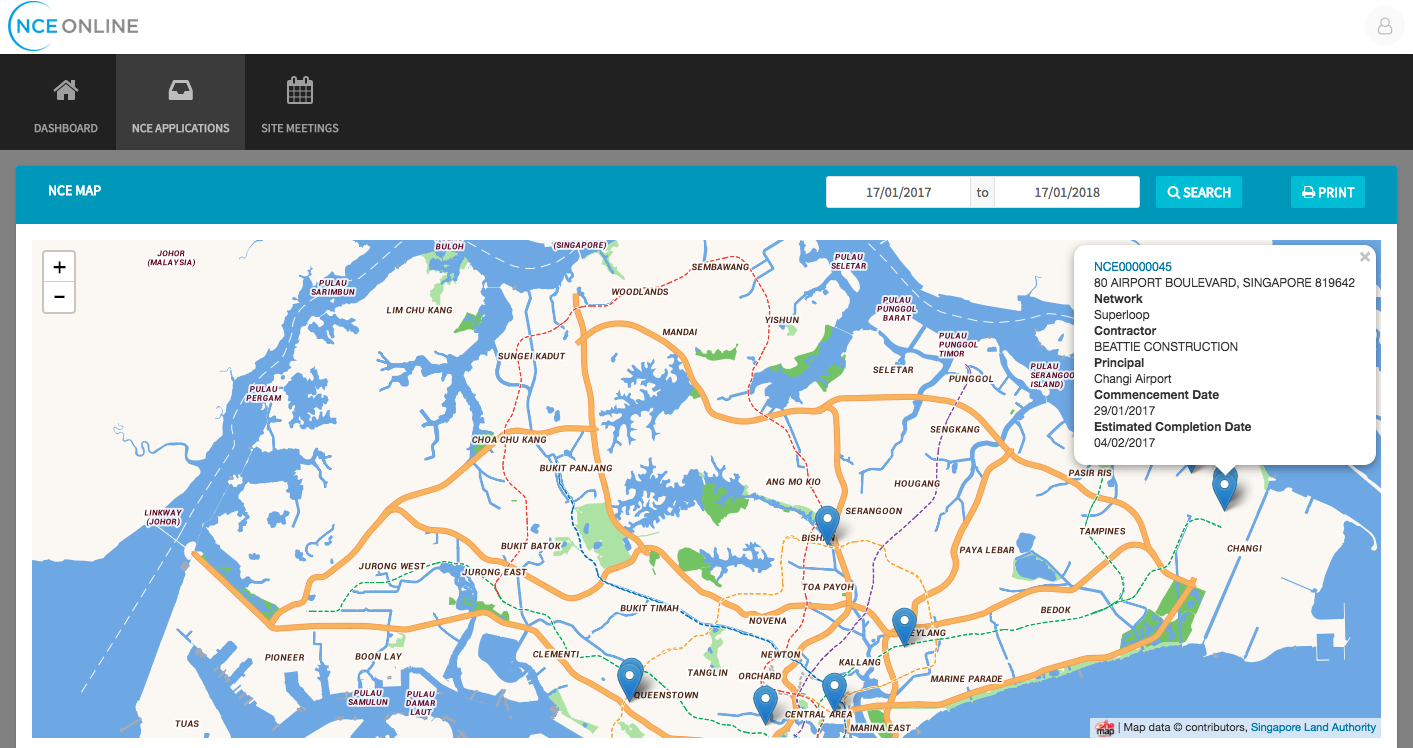Close the NCE00000045 info popup
Viewport: 1413px width, 748px height.
[1364, 257]
